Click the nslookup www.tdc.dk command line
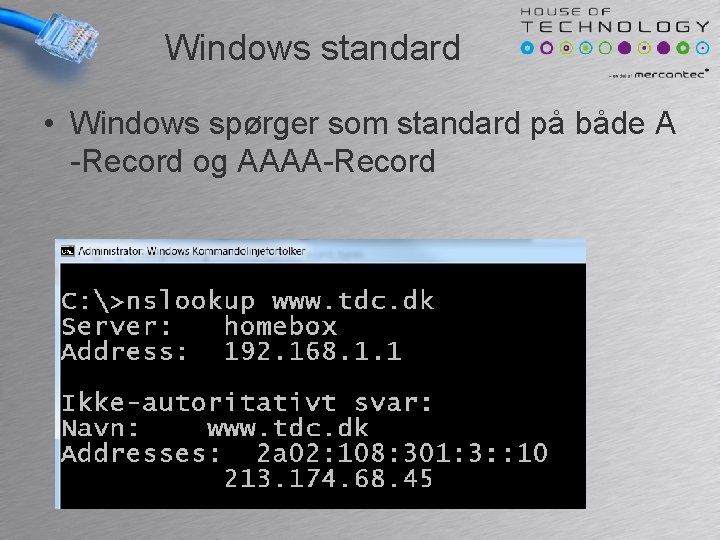720x540 pixels. pos(248,301)
